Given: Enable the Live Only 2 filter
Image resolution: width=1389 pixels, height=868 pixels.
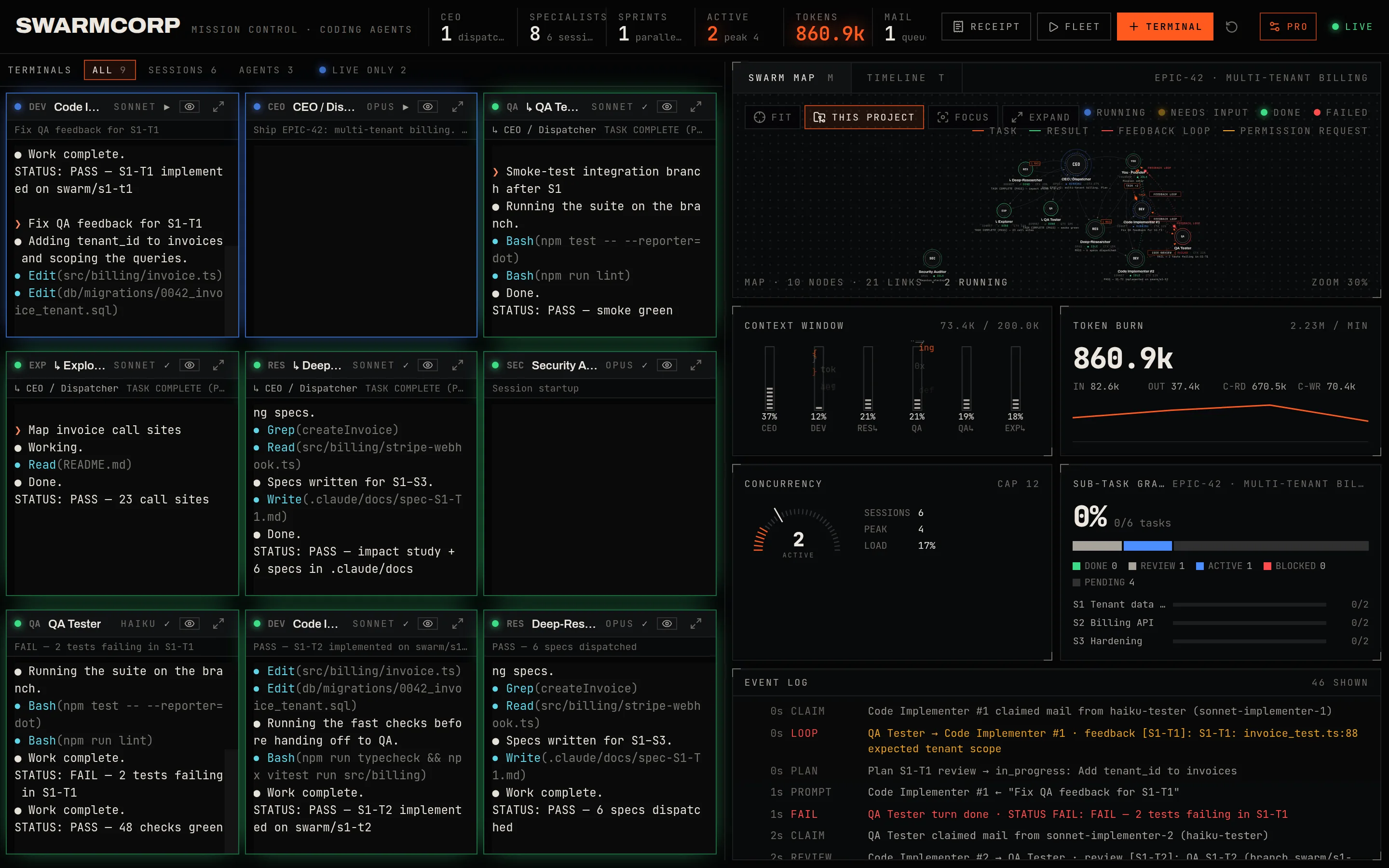Looking at the screenshot, I should [x=363, y=70].
